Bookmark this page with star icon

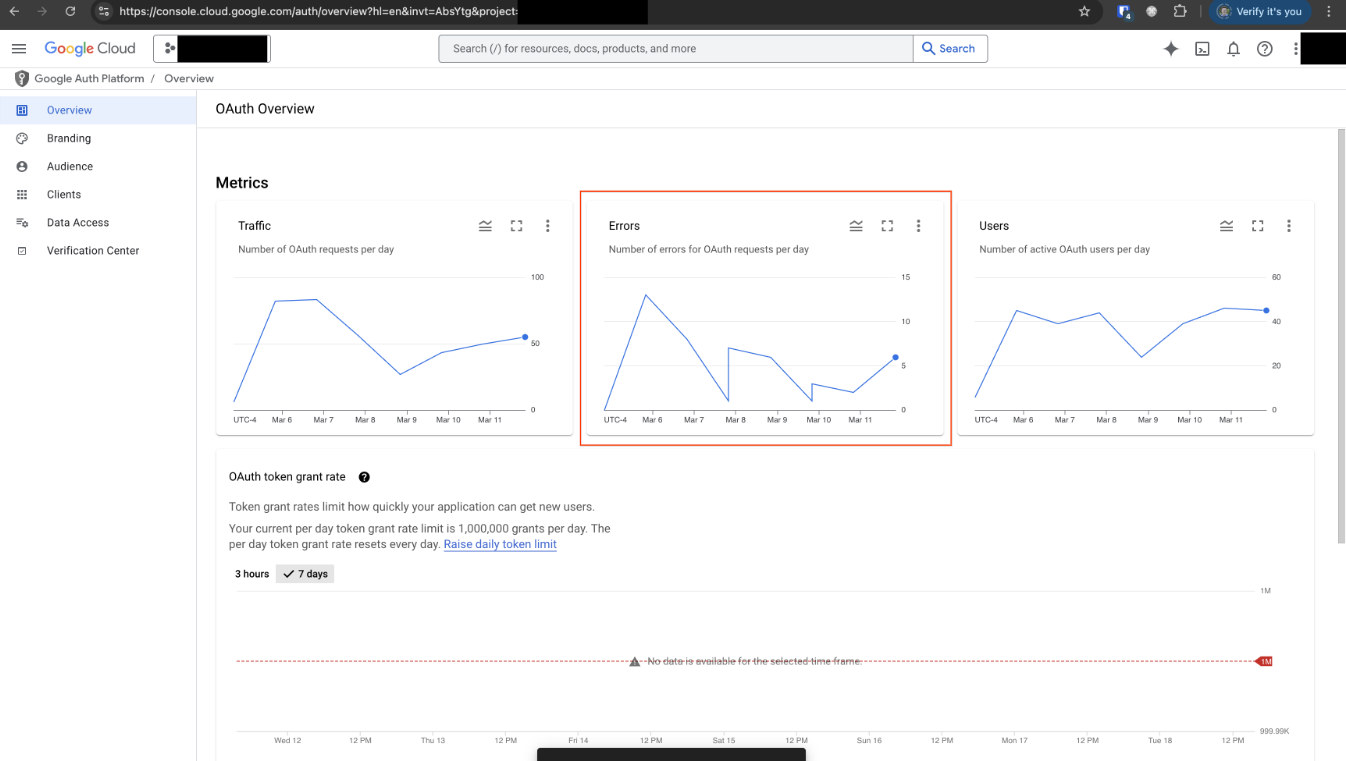1085,12
